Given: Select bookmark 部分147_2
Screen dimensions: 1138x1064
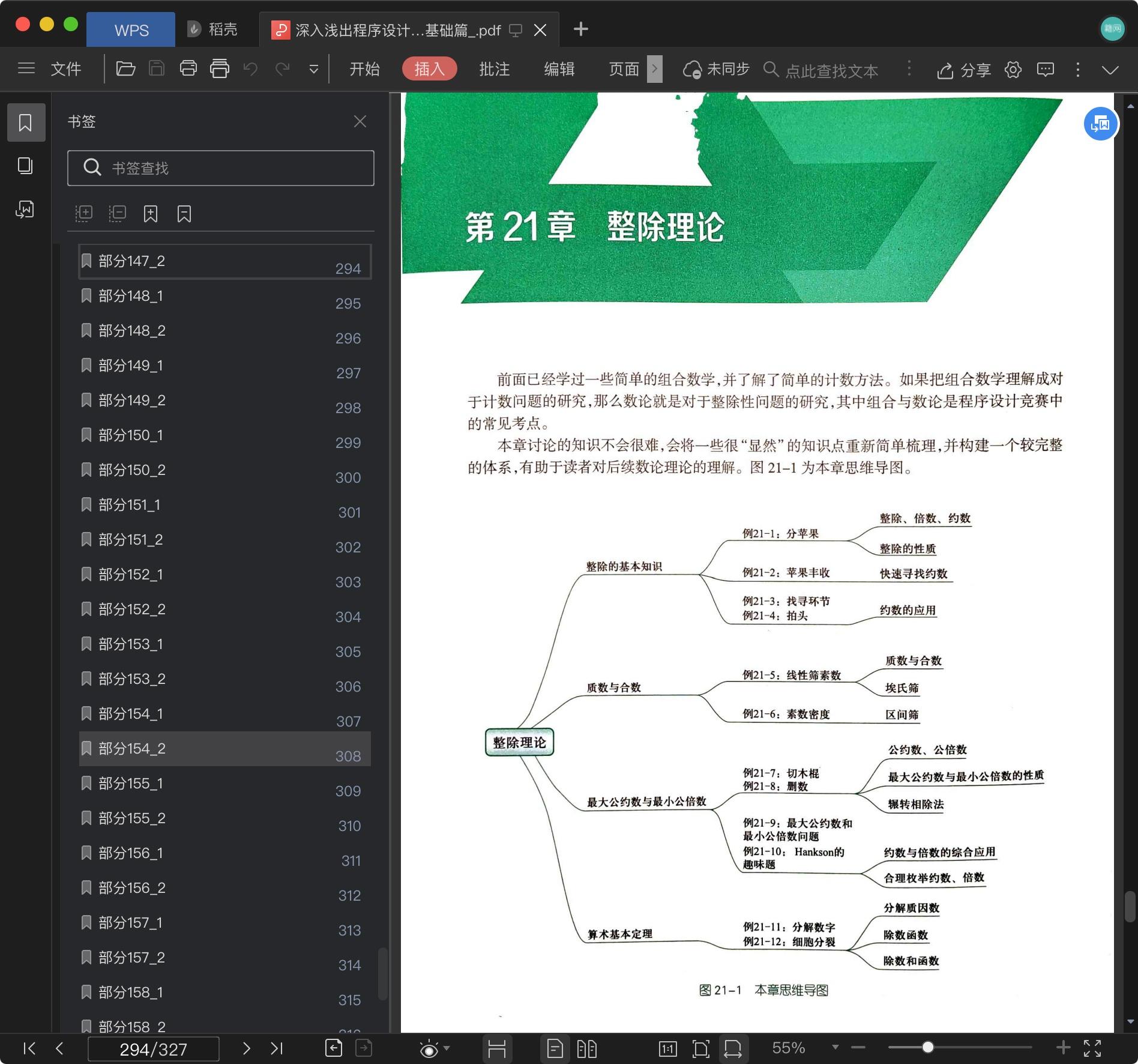Looking at the screenshot, I should [225, 261].
